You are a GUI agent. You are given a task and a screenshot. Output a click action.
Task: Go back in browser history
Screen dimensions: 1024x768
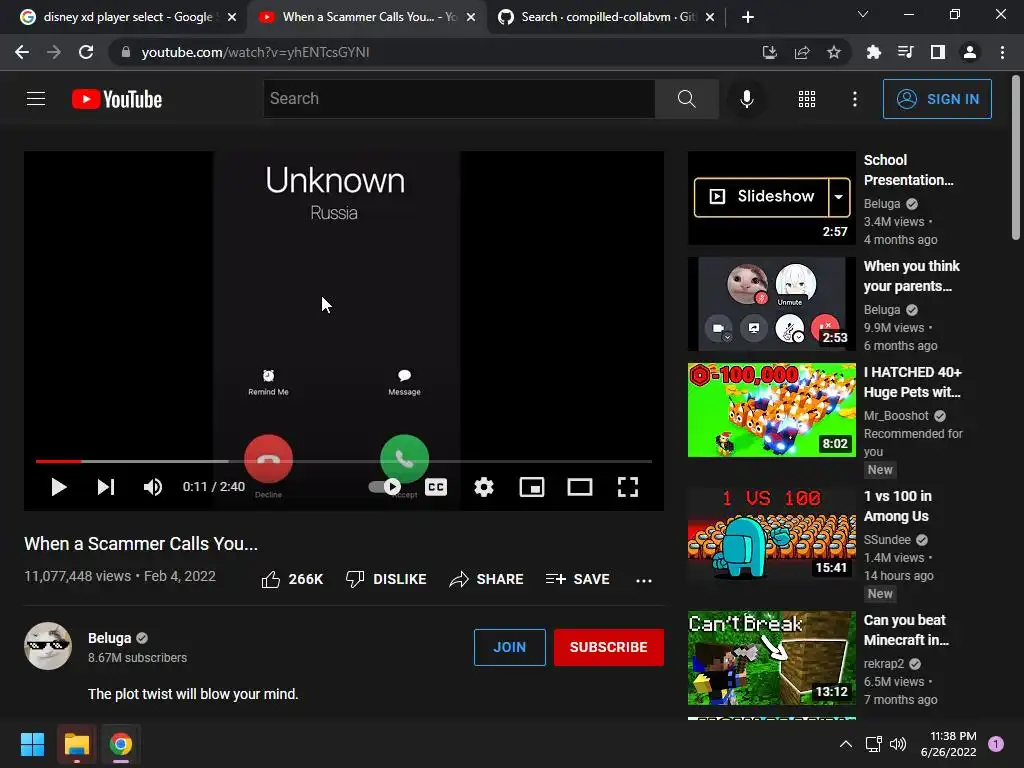point(22,52)
